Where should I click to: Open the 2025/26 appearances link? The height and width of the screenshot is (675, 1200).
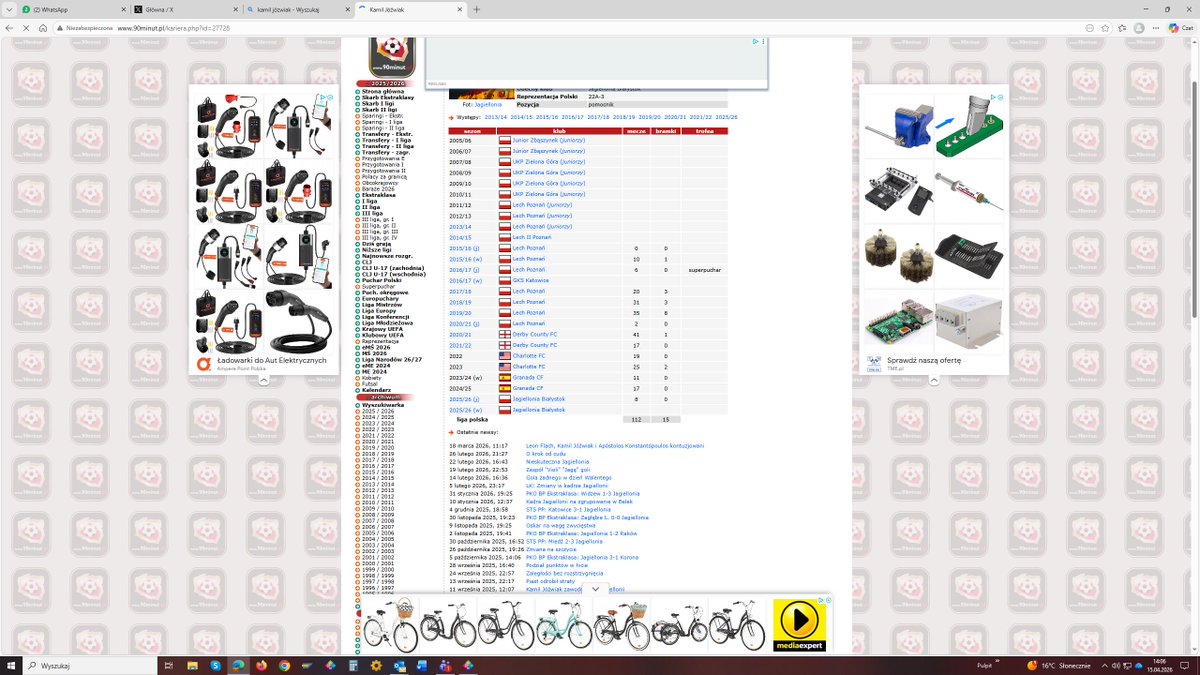coord(727,117)
